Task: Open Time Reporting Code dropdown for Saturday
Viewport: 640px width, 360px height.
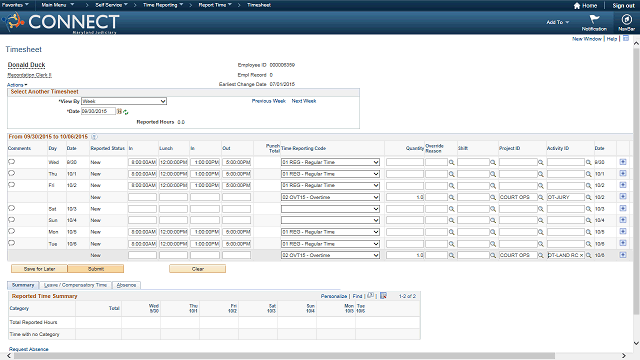Action: [x=330, y=209]
